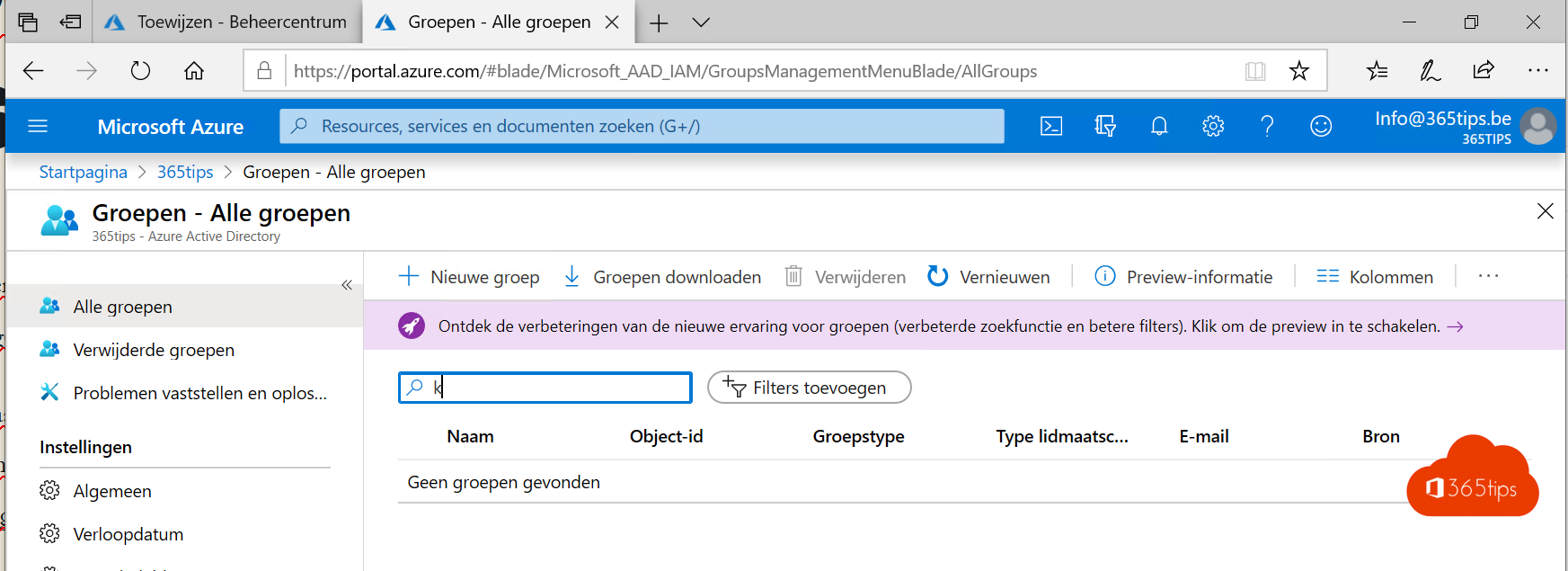Click the Add notes pen icon
The image size is (1568, 571).
(1430, 70)
